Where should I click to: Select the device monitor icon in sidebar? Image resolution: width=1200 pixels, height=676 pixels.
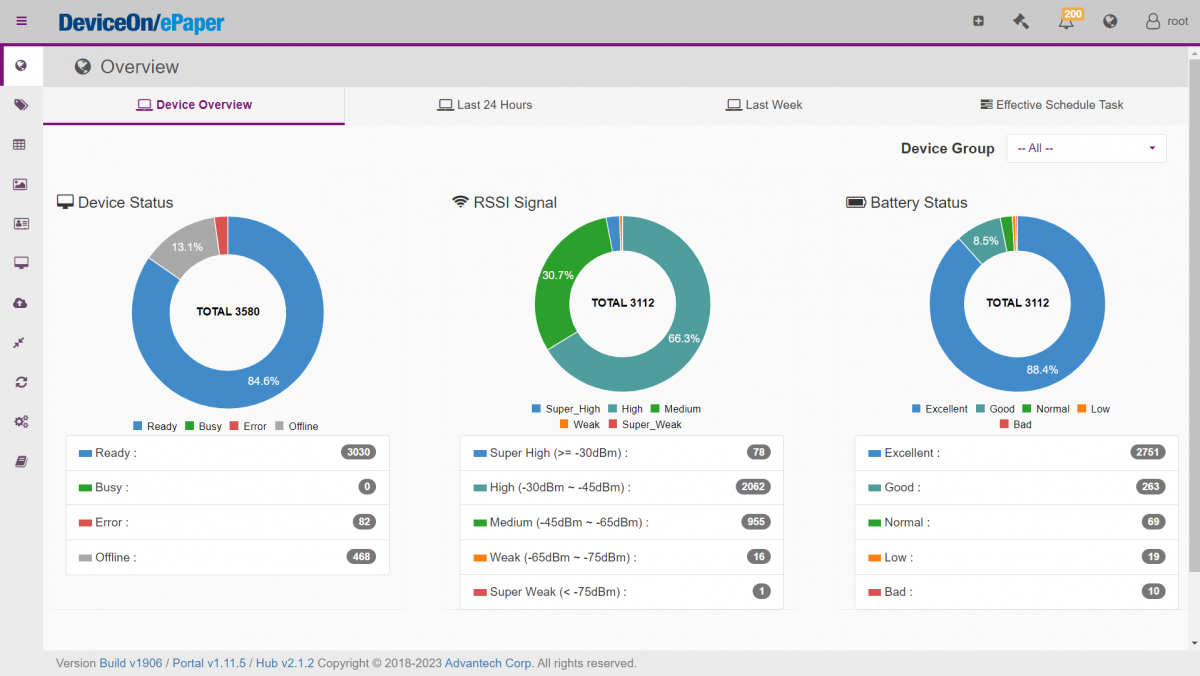[x=20, y=262]
